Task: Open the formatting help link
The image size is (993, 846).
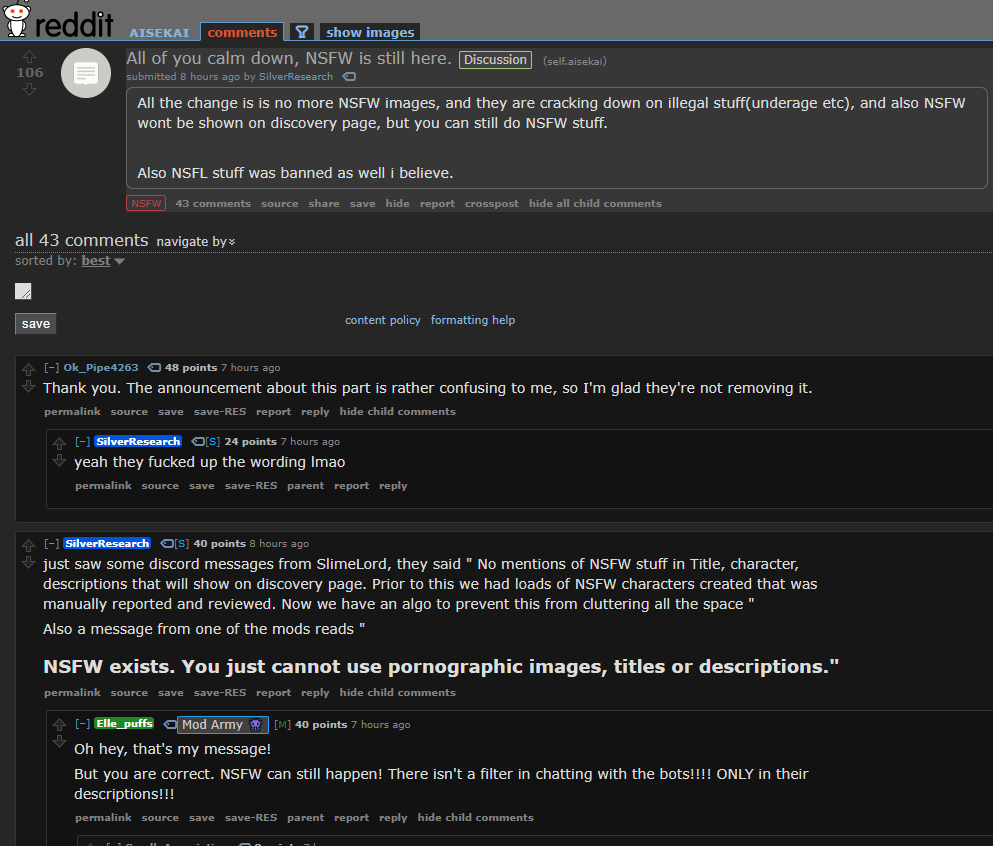Action: [x=472, y=320]
